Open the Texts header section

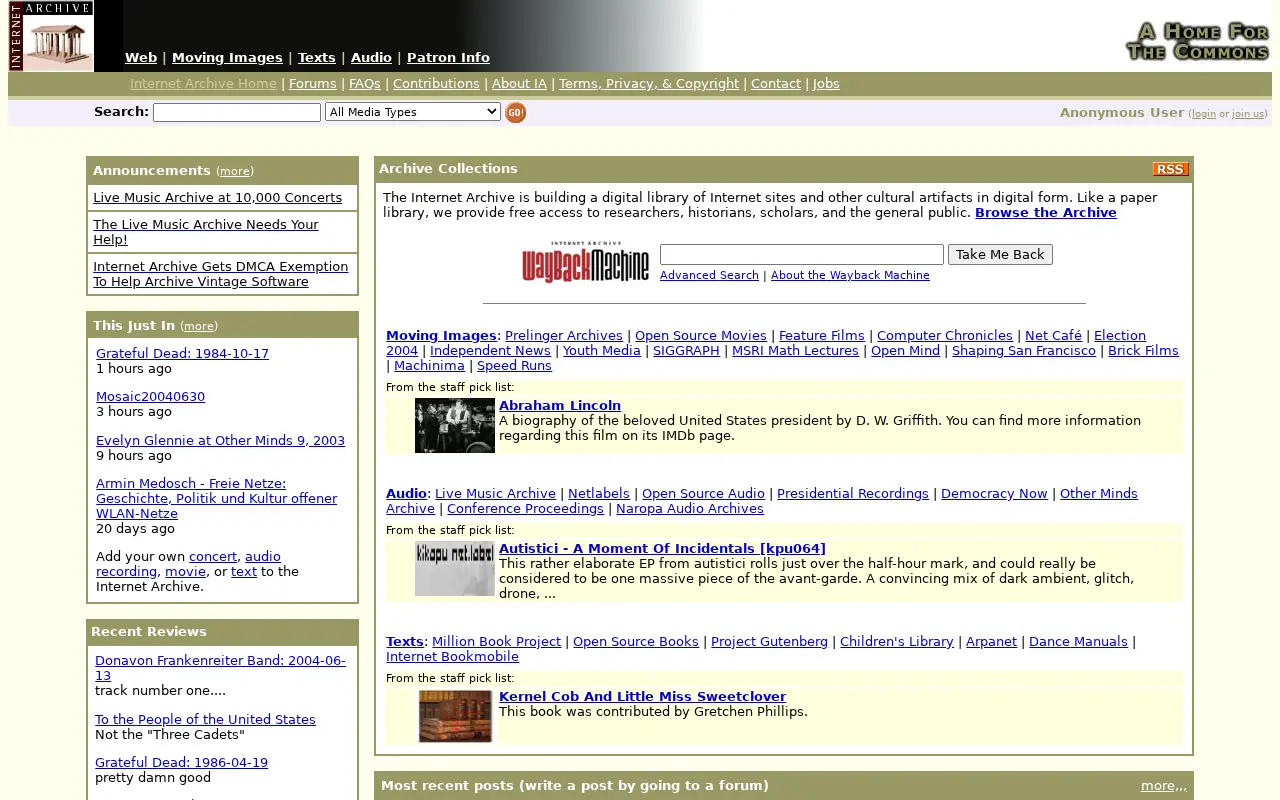316,57
